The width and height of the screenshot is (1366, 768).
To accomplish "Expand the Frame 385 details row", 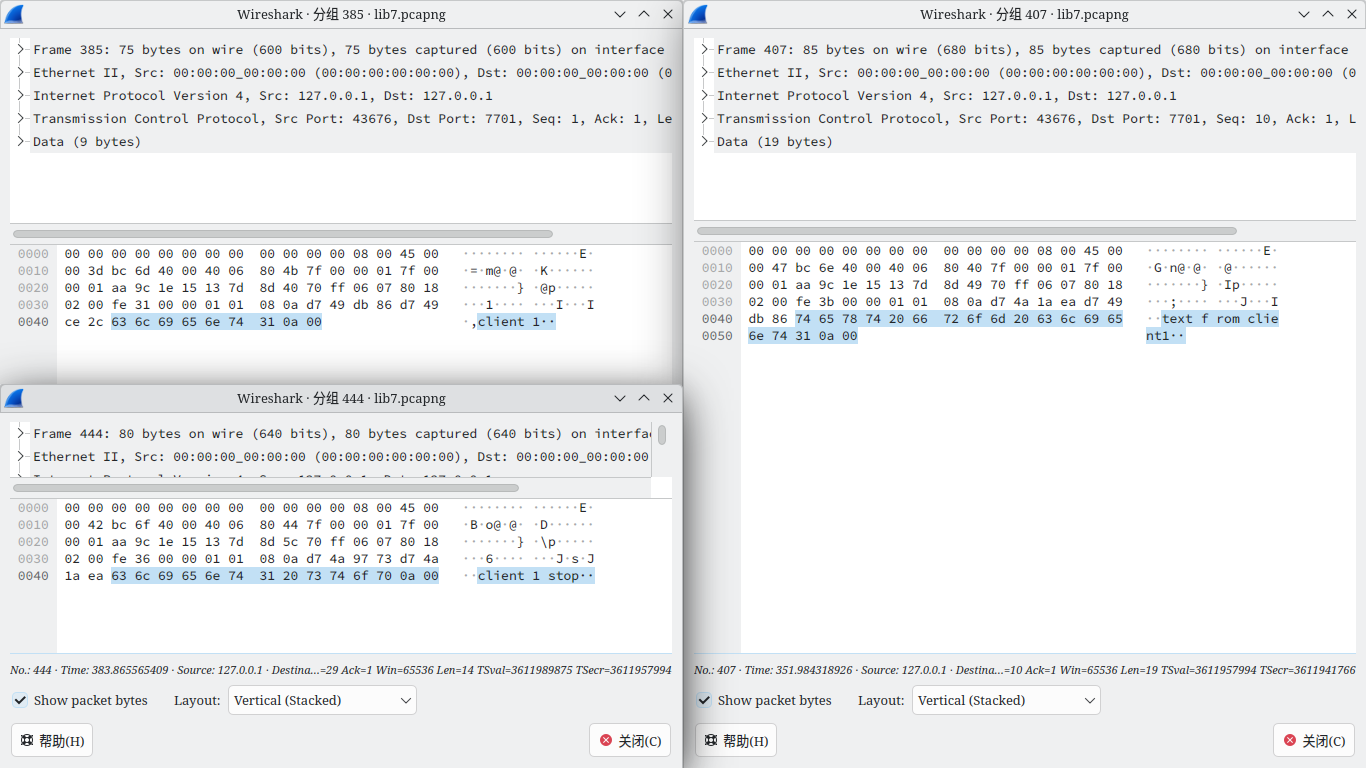I will point(21,50).
